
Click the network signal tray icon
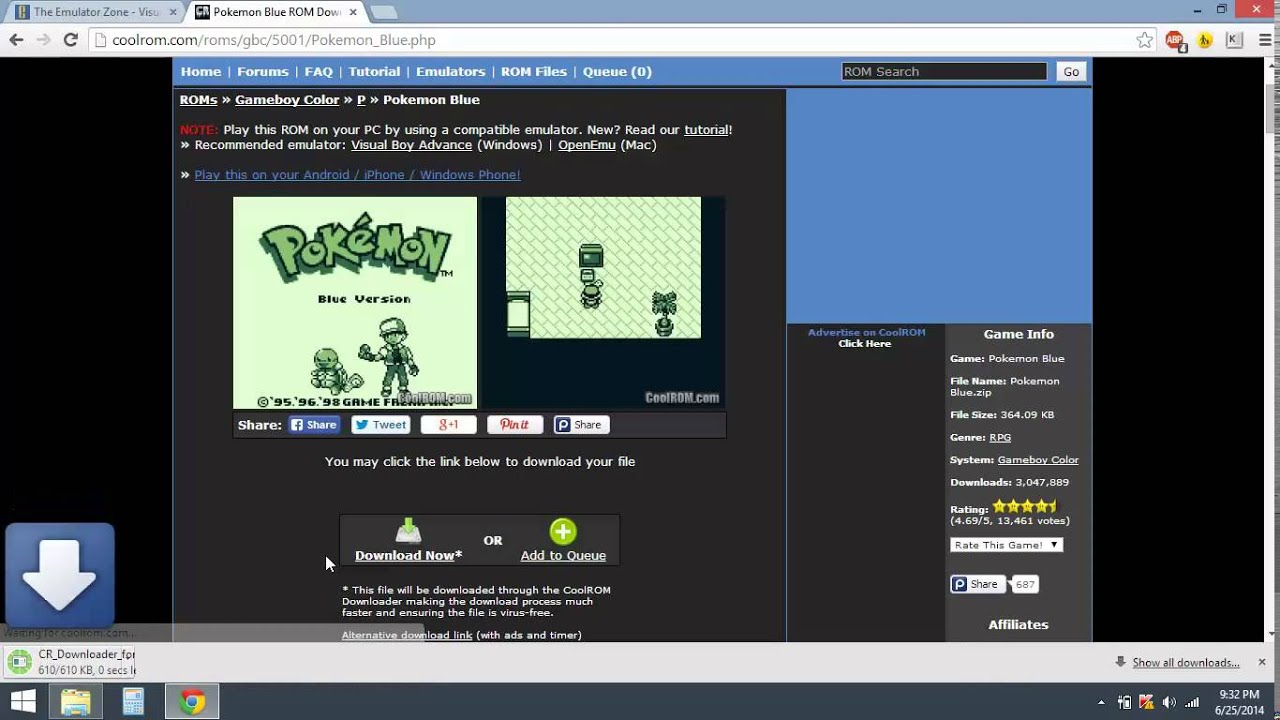1192,702
